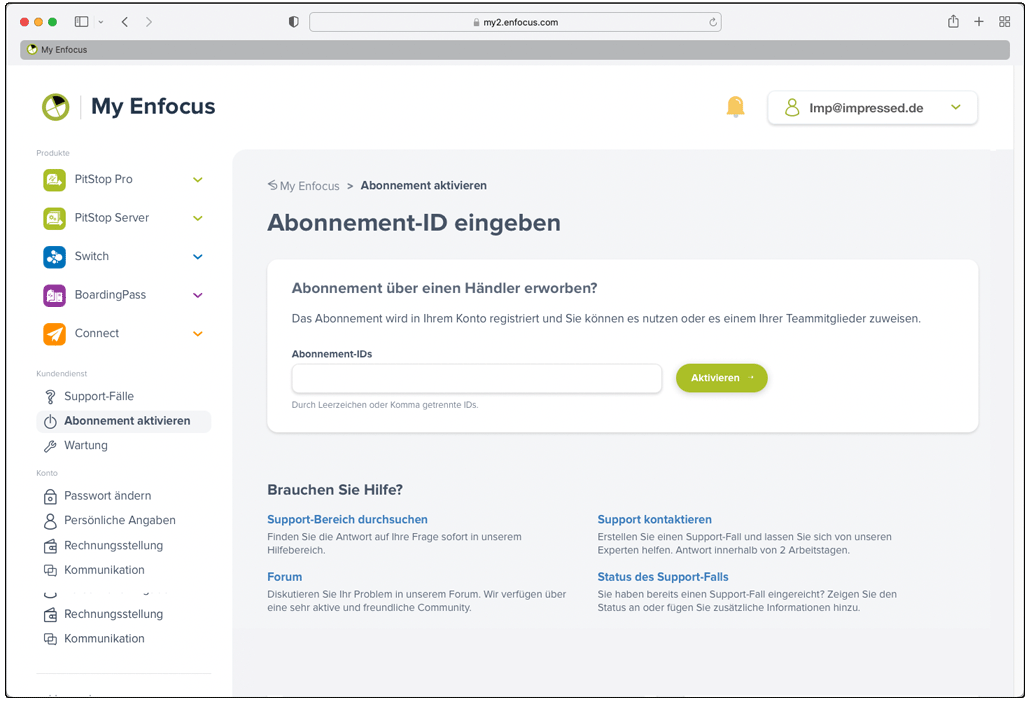Screen dimensions: 1033x704
Task: Click the Abonnement-IDs input field
Action: pos(476,378)
